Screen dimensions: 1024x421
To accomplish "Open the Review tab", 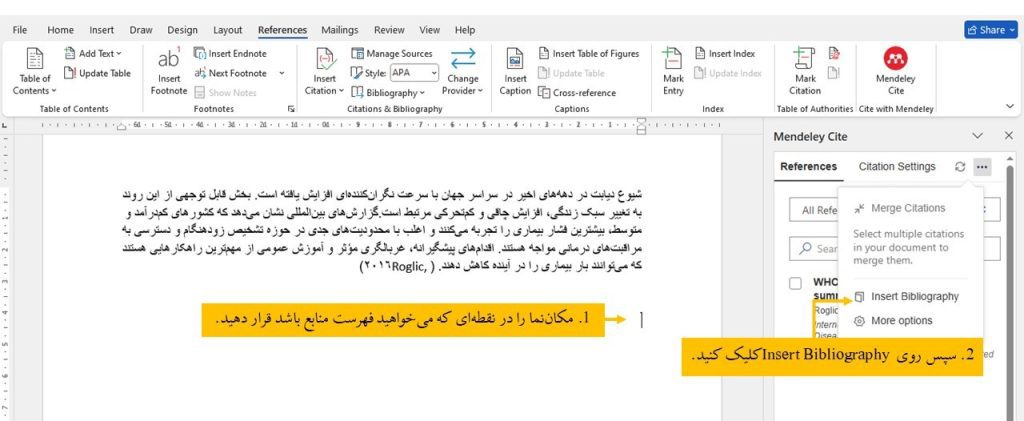I will coord(389,30).
